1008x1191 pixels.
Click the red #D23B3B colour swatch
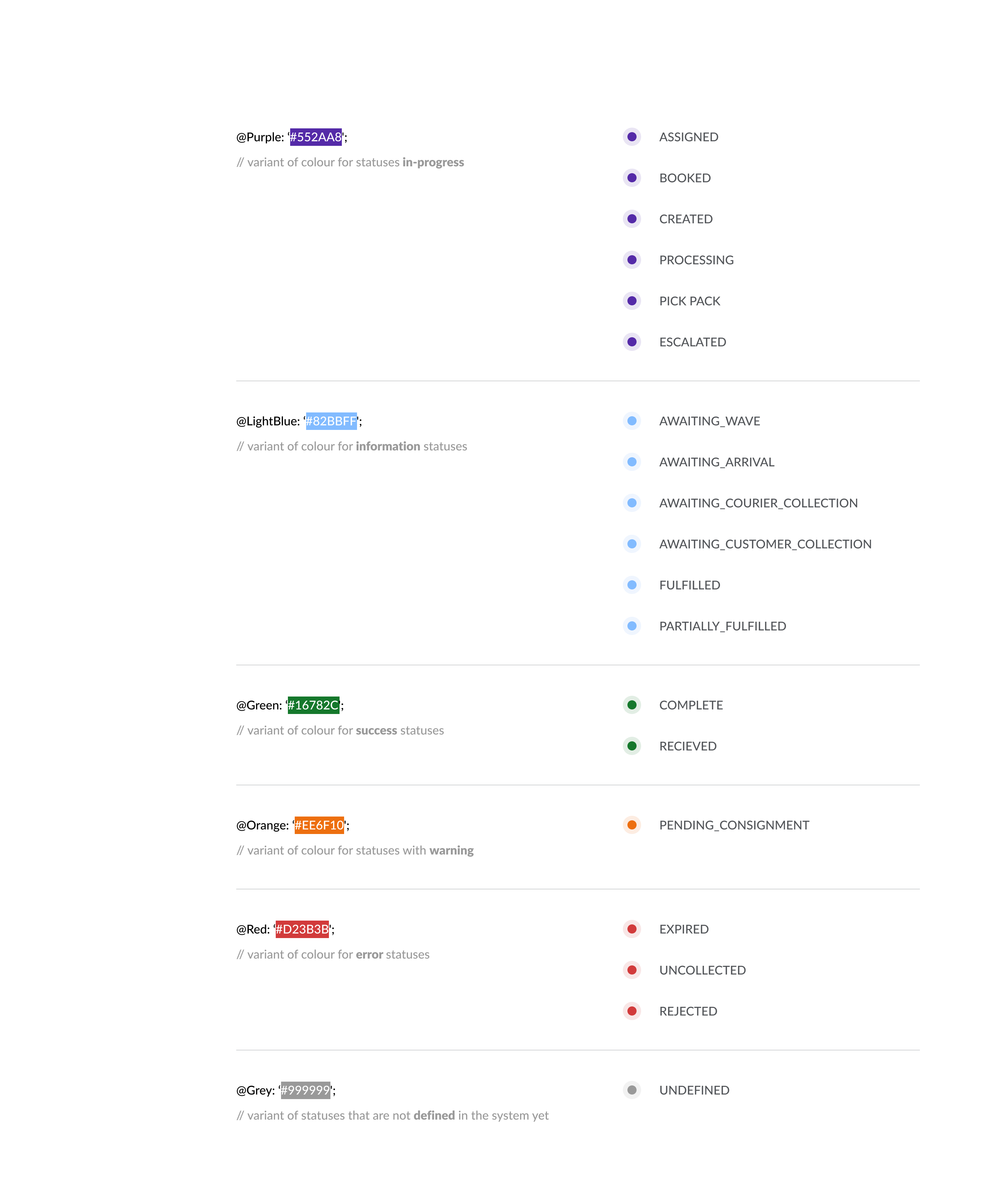click(302, 929)
